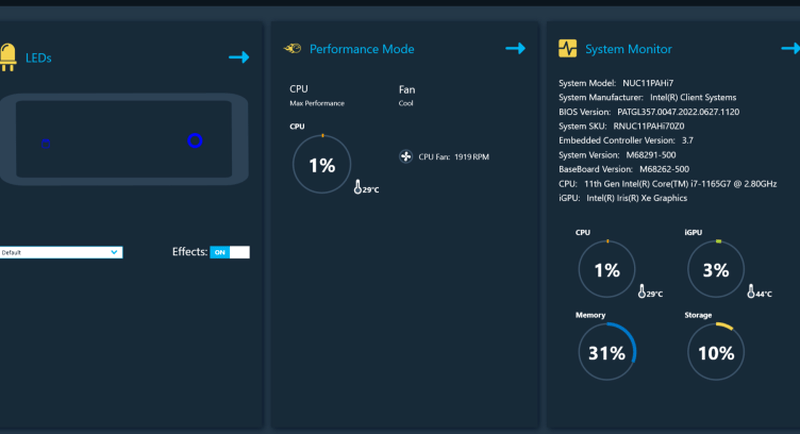
Task: Select the small blue square LED
Action: click(45, 144)
